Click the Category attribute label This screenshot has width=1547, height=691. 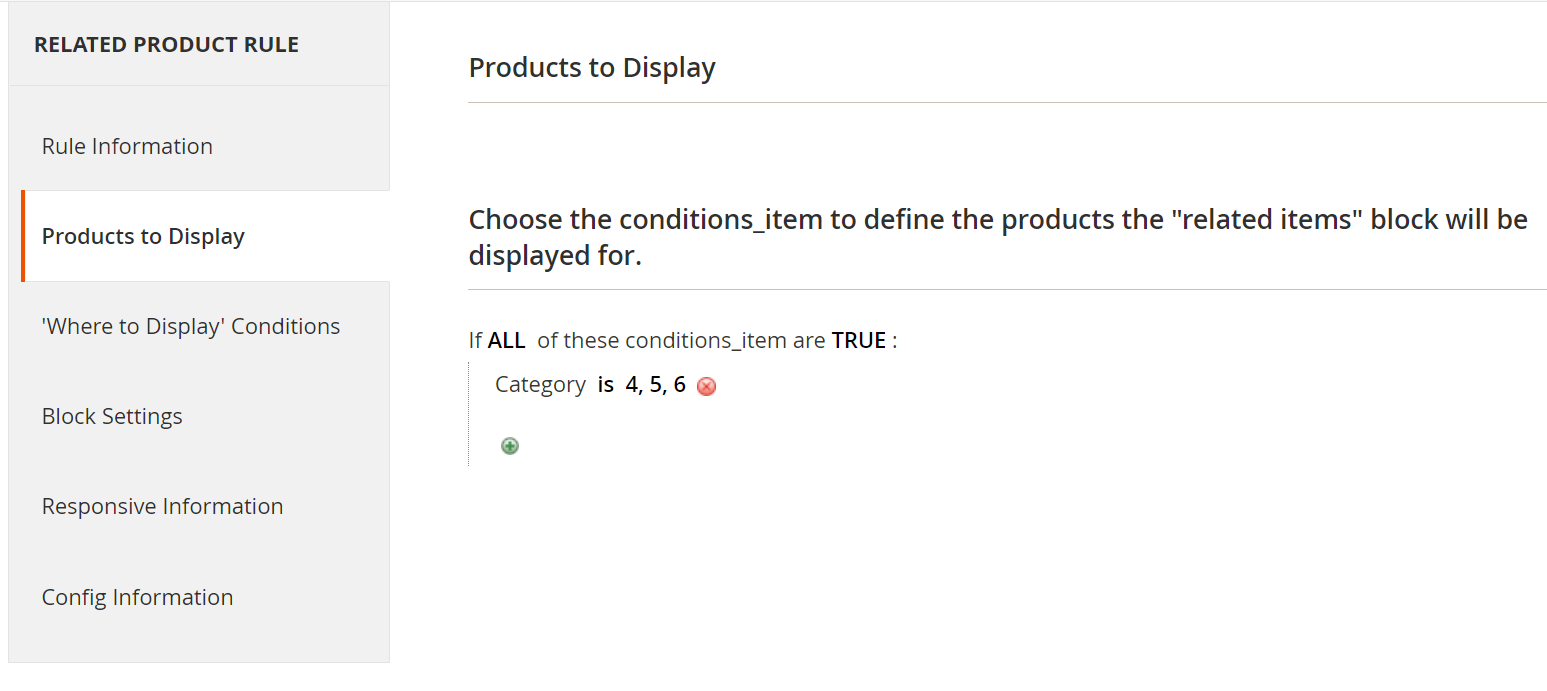(x=540, y=385)
